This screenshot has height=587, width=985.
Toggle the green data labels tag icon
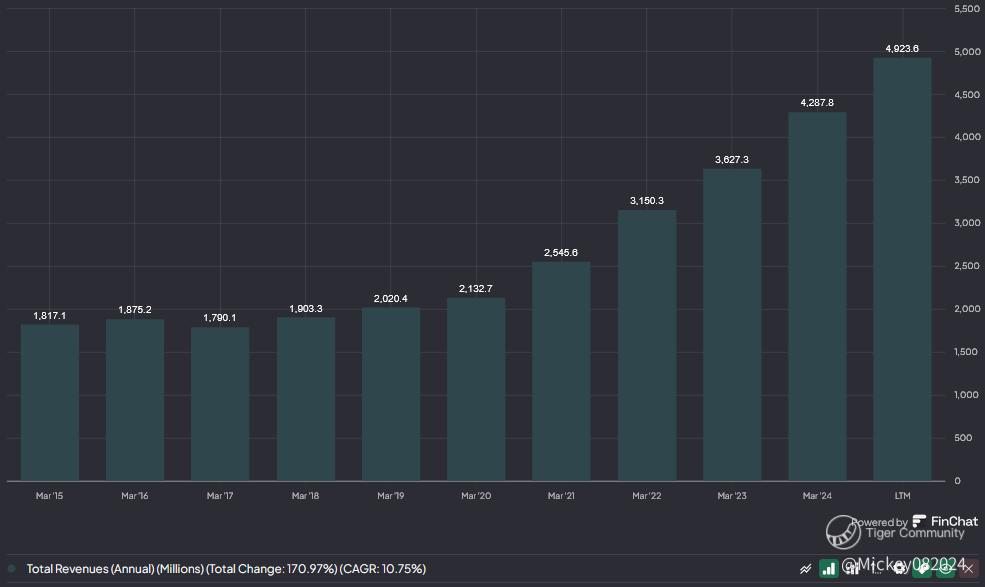coord(921,568)
